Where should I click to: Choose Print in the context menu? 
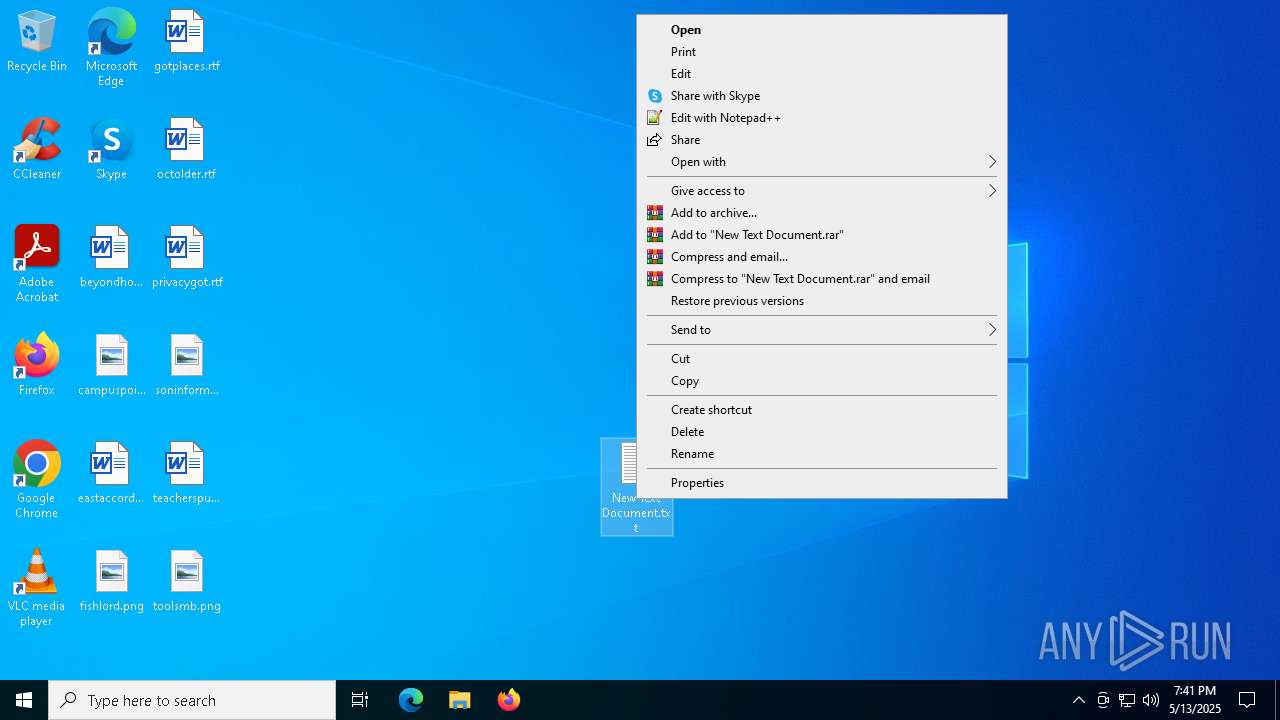pyautogui.click(x=822, y=52)
